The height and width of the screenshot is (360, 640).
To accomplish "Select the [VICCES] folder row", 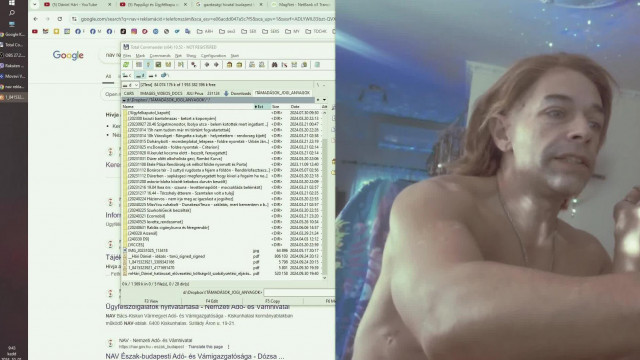I will click(x=222, y=245).
